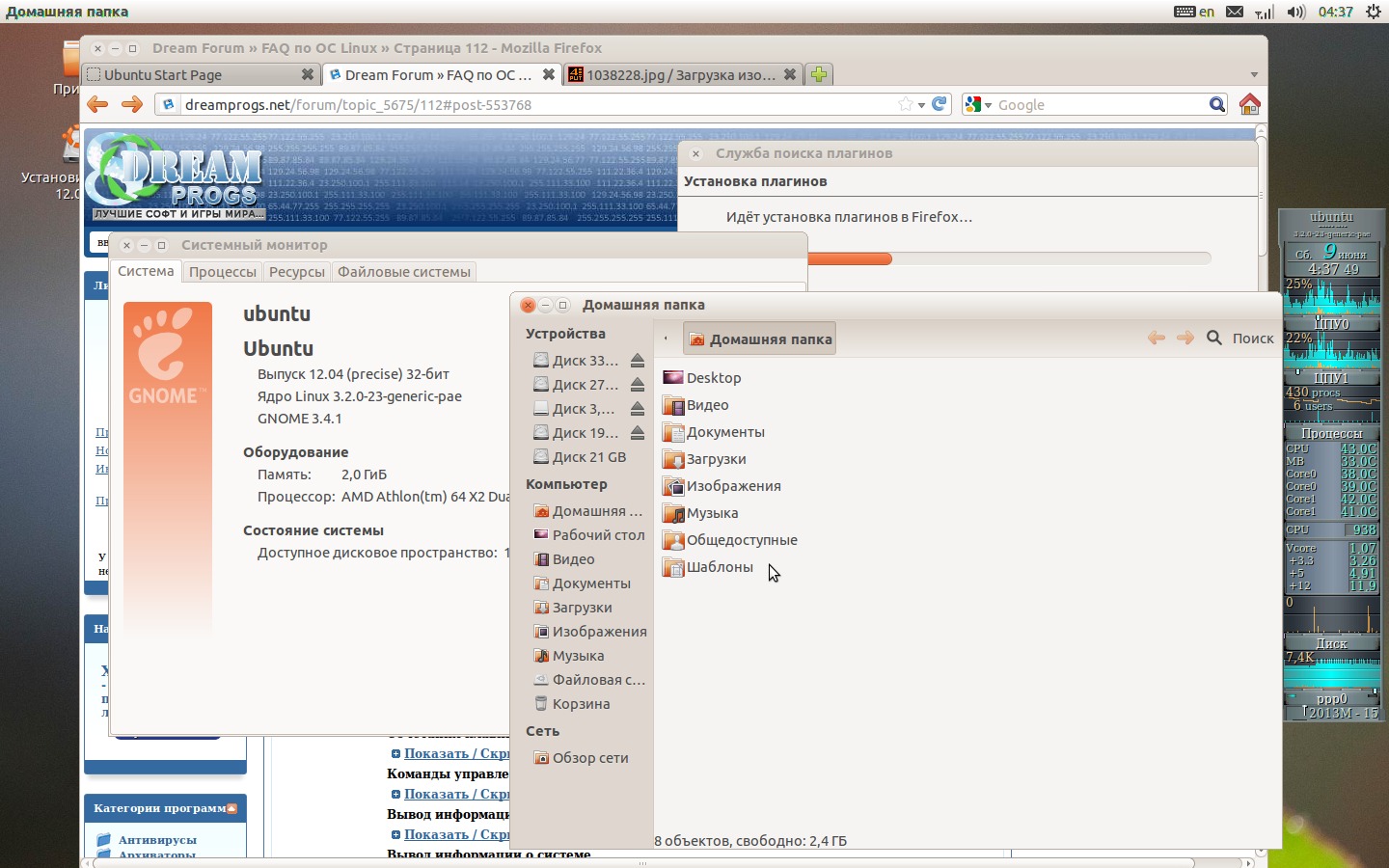Click the path toggle arrow left of Домашняя папка

[x=666, y=339]
